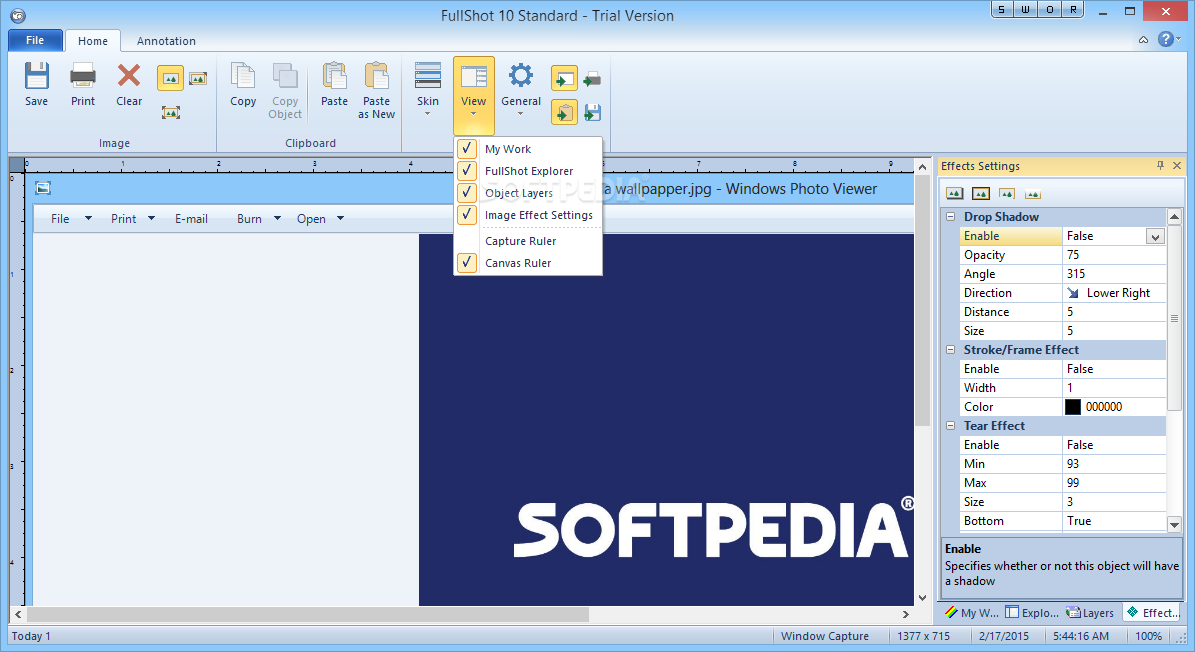This screenshot has width=1195, height=652.
Task: Click Print in Photo Viewer toolbar
Action: tap(123, 219)
